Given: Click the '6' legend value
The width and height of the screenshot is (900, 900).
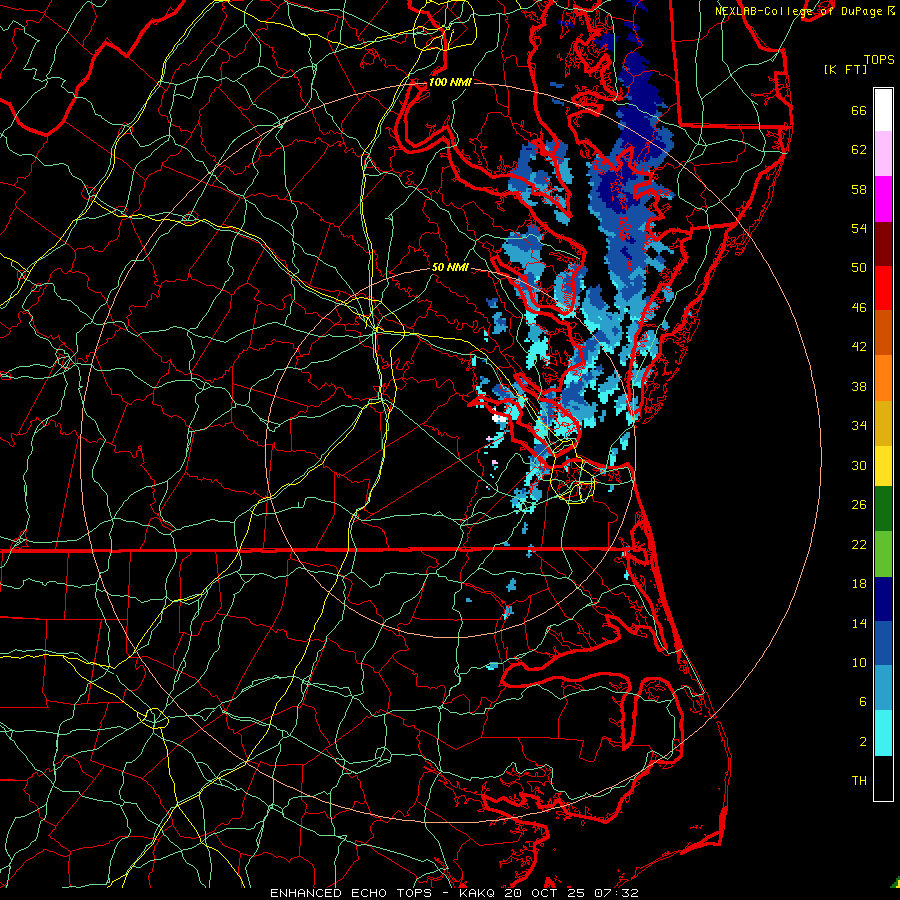Looking at the screenshot, I should tap(863, 702).
